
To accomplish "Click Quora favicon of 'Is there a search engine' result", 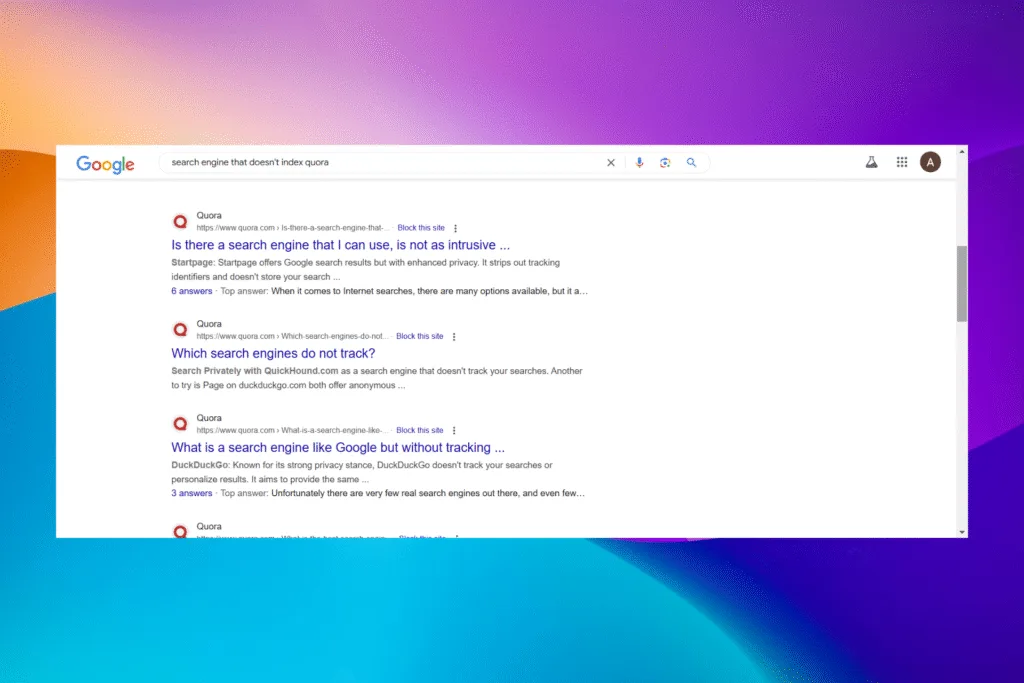I will (x=180, y=221).
